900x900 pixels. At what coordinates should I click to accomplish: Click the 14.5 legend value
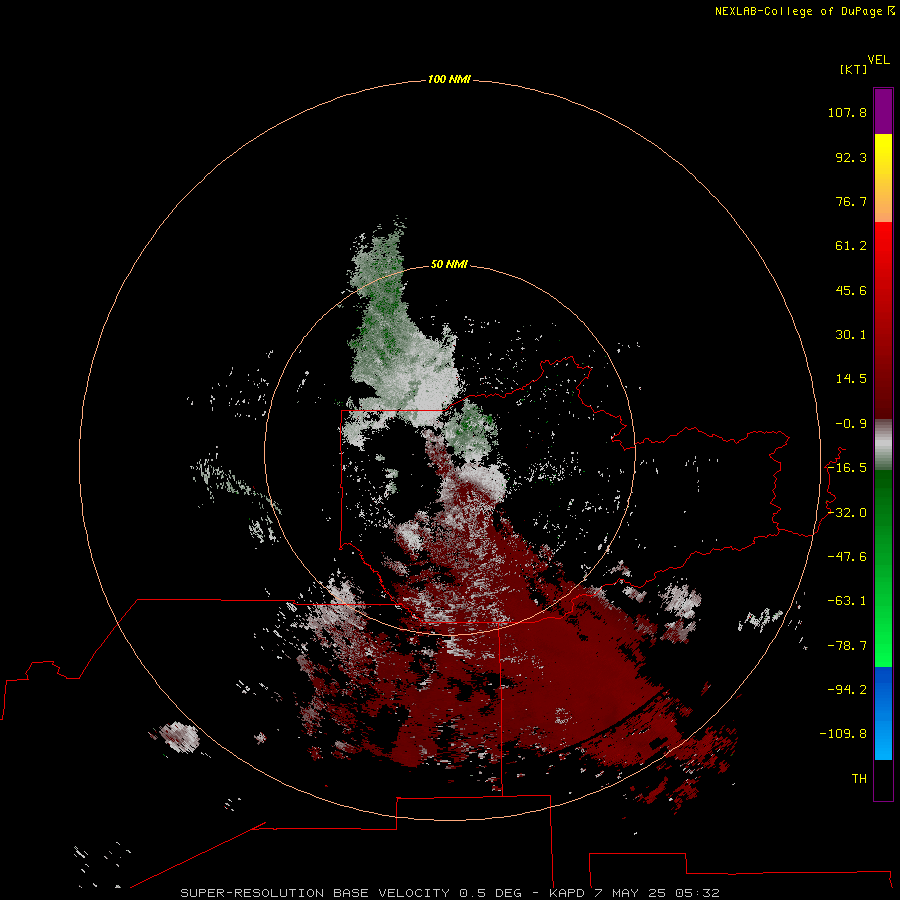click(x=851, y=379)
